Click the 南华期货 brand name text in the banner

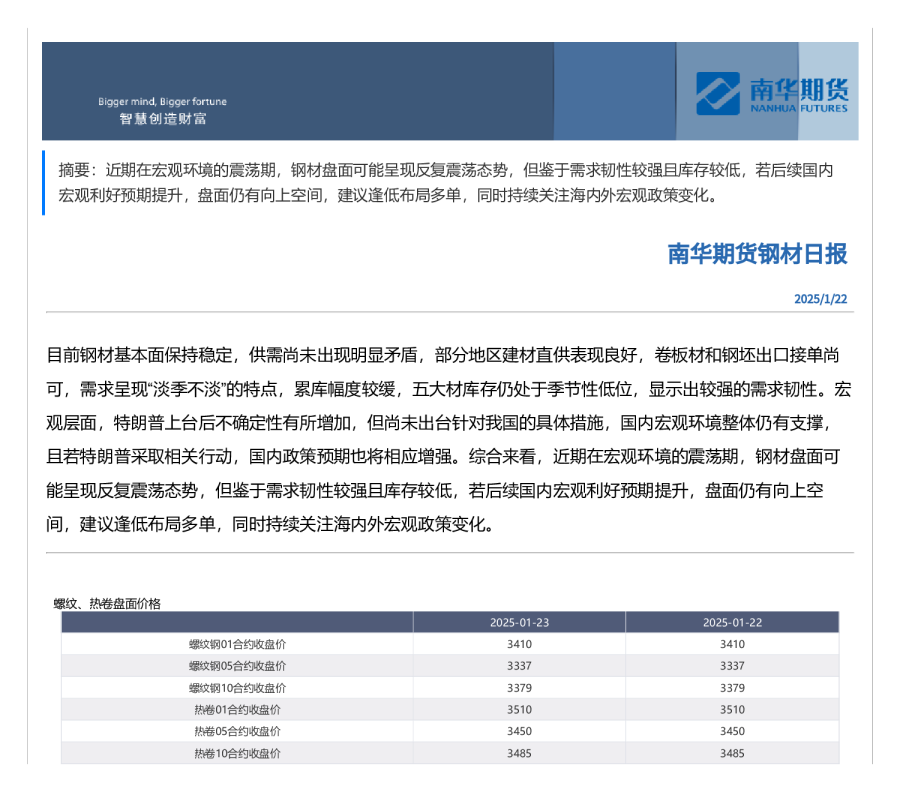(x=797, y=88)
